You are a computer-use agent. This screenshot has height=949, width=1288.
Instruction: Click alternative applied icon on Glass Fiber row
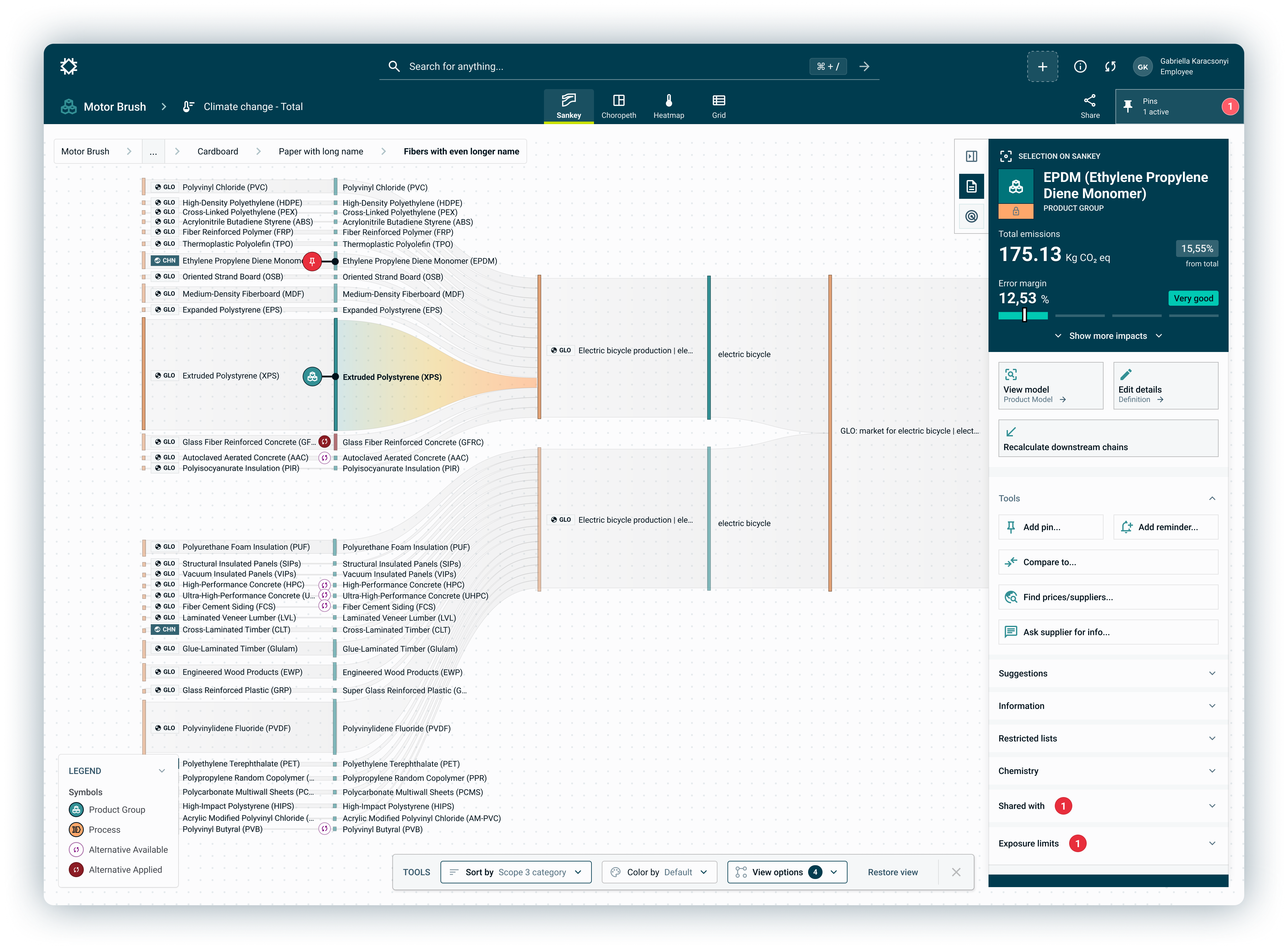pos(325,442)
